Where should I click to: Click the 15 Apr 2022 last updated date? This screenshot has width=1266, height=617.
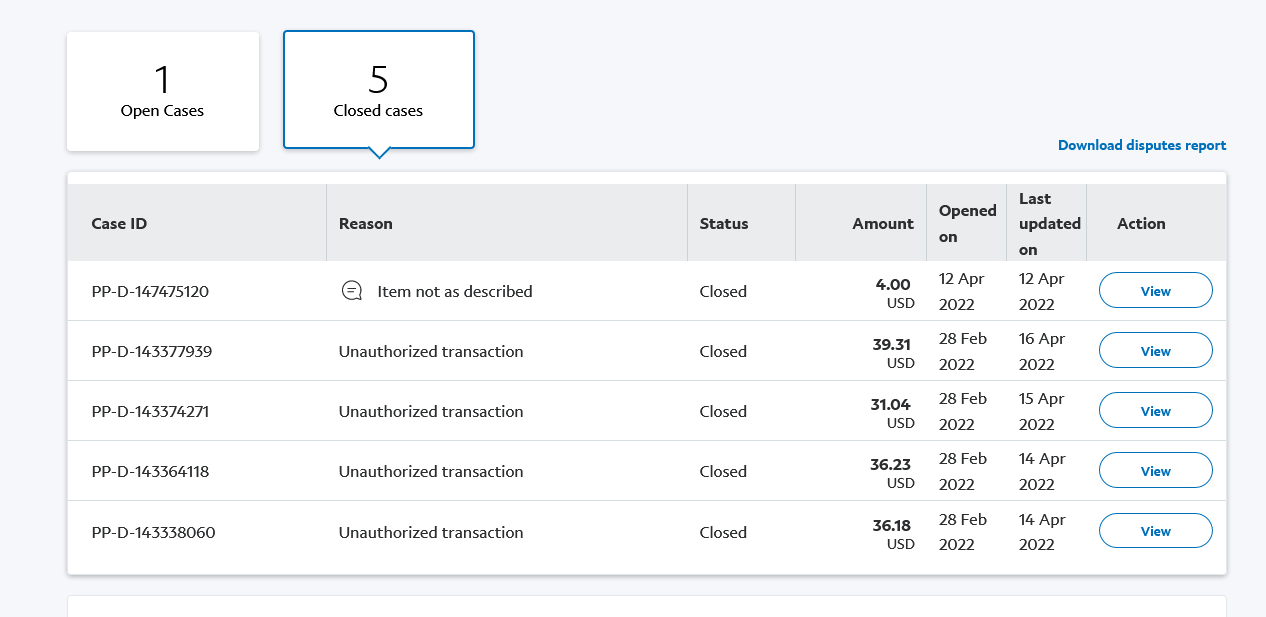[x=1042, y=411]
